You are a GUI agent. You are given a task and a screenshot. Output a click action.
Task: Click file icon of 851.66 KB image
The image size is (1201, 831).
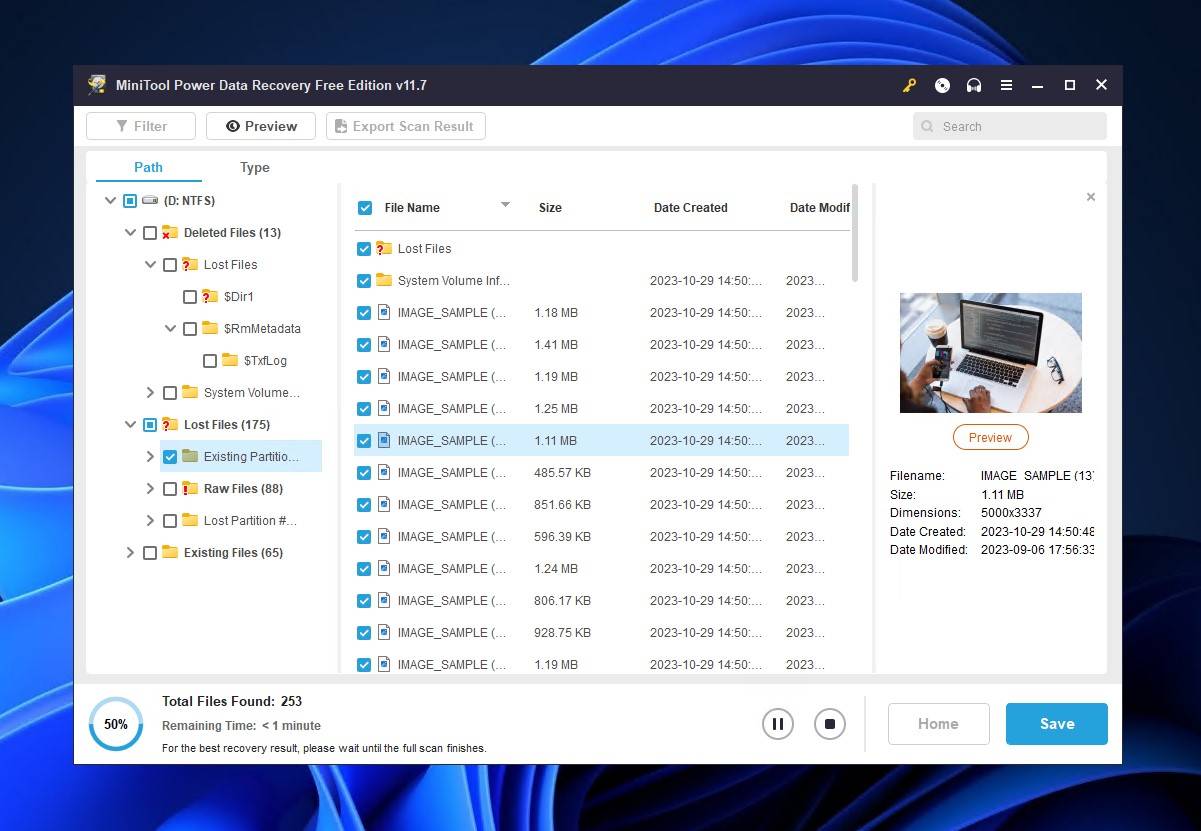pos(384,504)
